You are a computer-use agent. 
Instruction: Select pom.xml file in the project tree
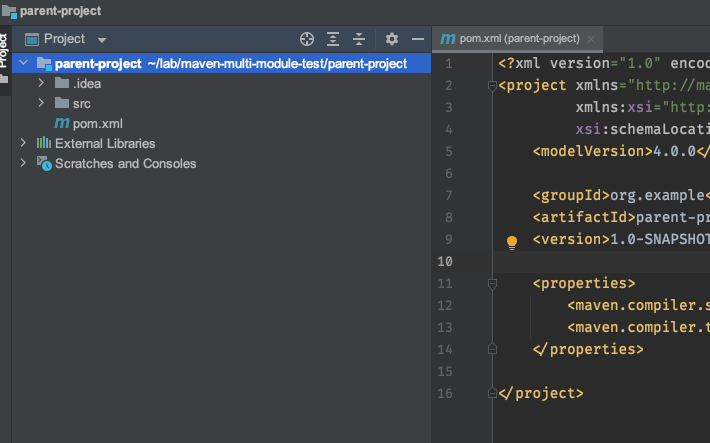97,124
